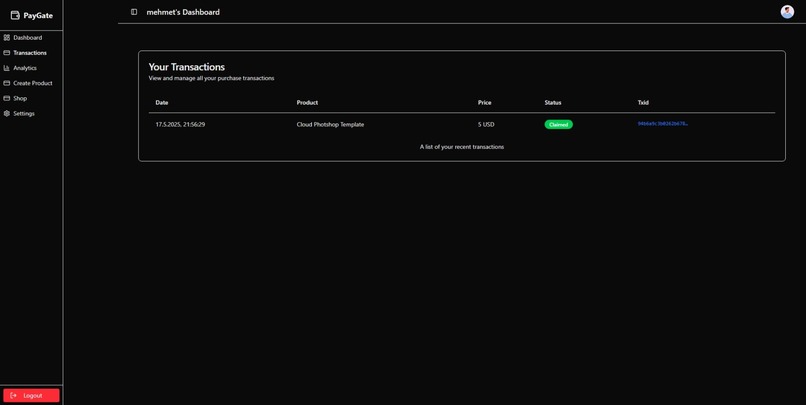Toggle the sidebar panel icon in header

tap(134, 12)
